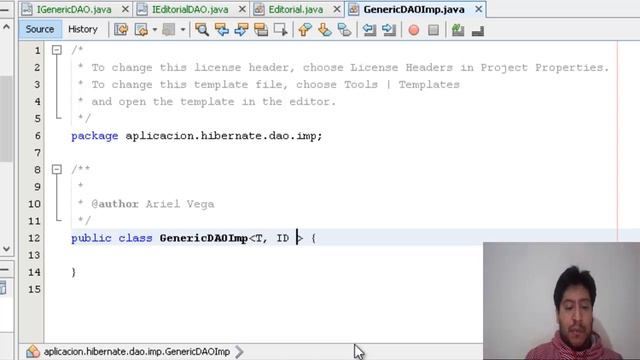Go to Next Bookmark icon
This screenshot has width=640, height=360.
tap(324, 30)
